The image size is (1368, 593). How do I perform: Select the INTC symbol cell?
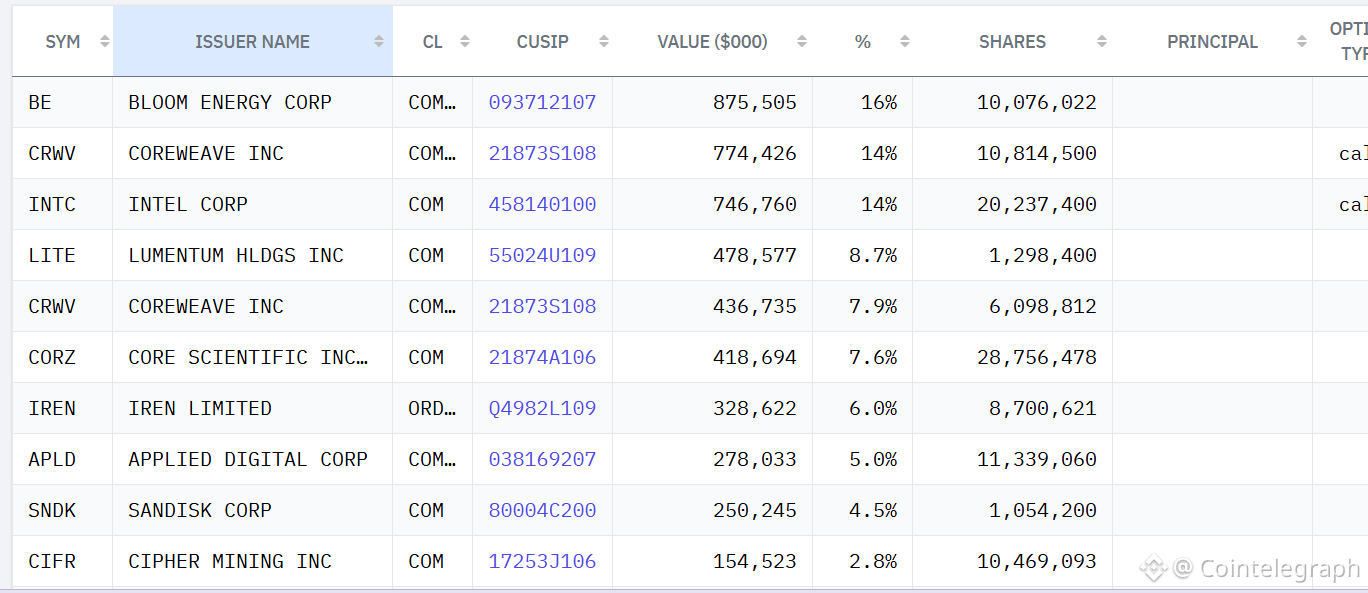point(63,204)
